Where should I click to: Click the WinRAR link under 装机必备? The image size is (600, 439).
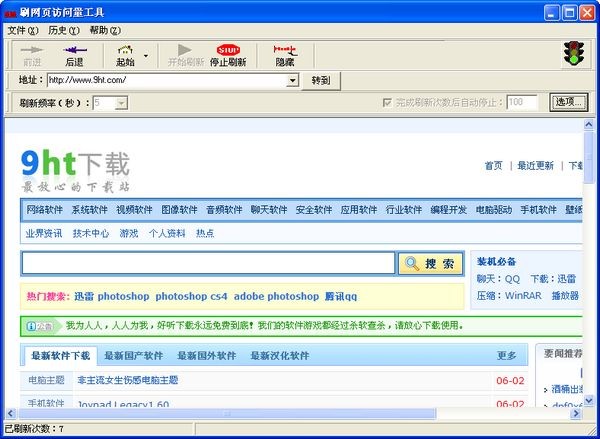tap(523, 296)
